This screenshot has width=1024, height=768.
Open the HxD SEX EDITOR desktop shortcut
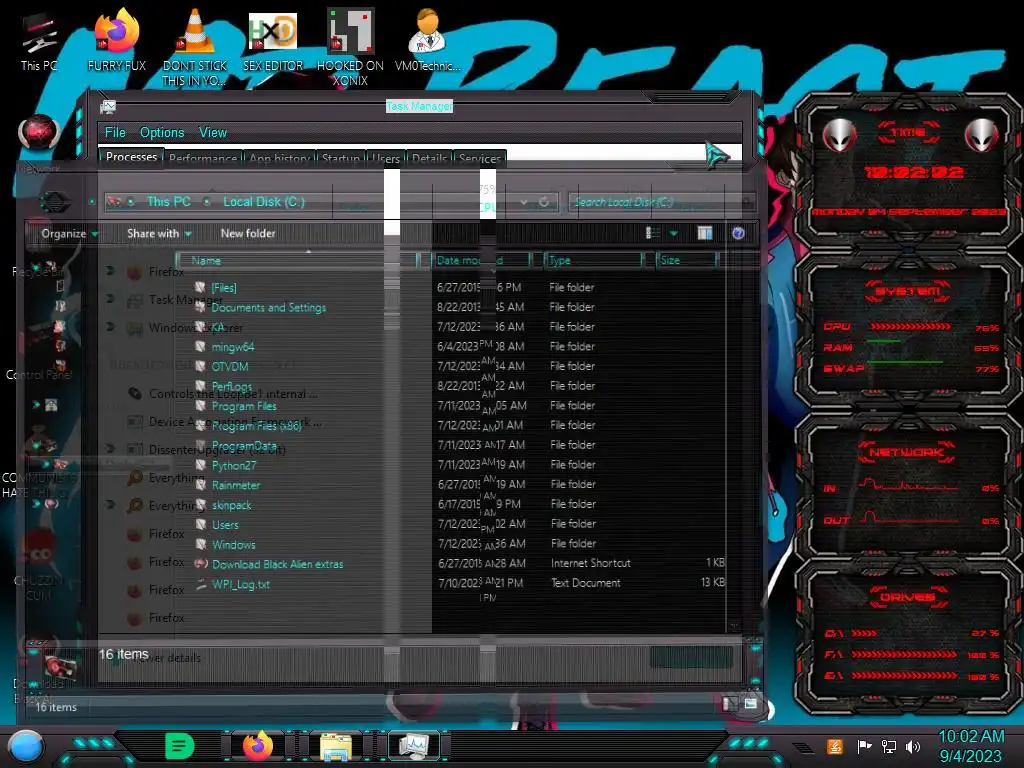pyautogui.click(x=273, y=42)
